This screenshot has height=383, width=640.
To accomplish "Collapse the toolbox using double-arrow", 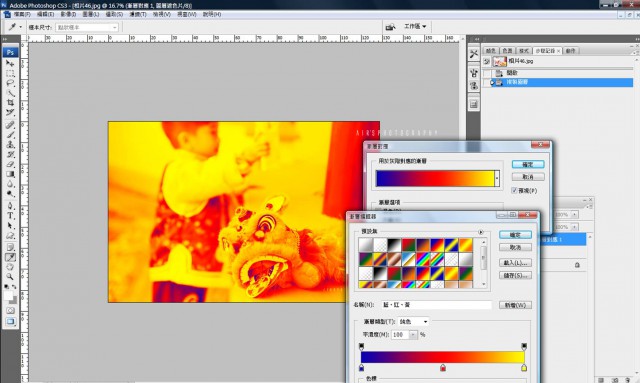I will pos(5,39).
